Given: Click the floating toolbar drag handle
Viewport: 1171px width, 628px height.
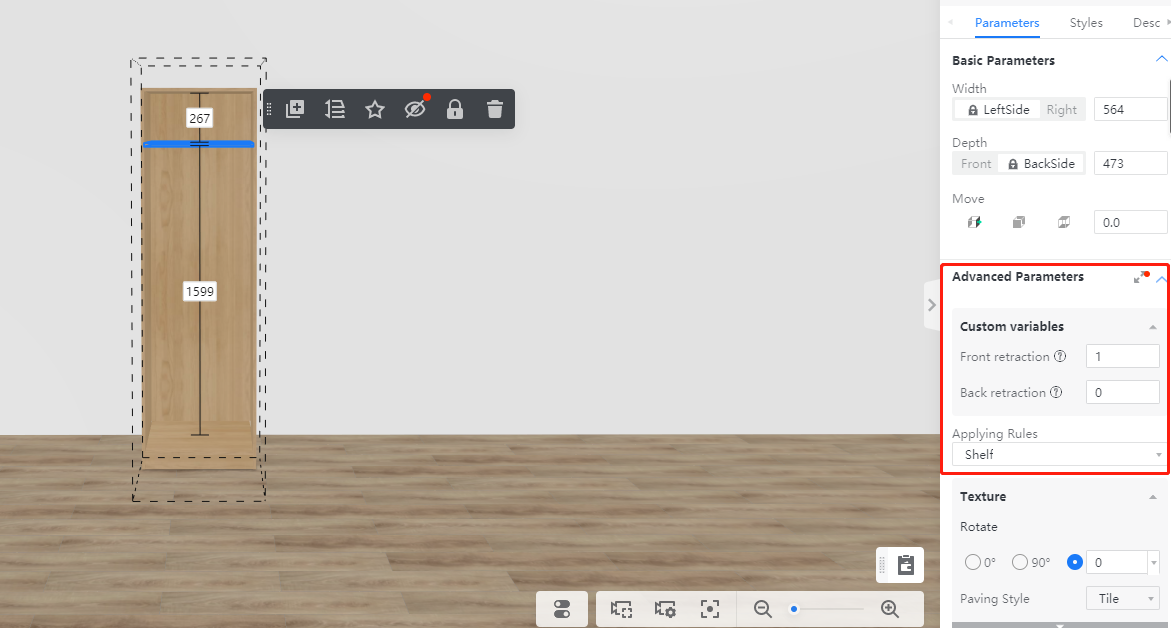Looking at the screenshot, I should pos(270,109).
